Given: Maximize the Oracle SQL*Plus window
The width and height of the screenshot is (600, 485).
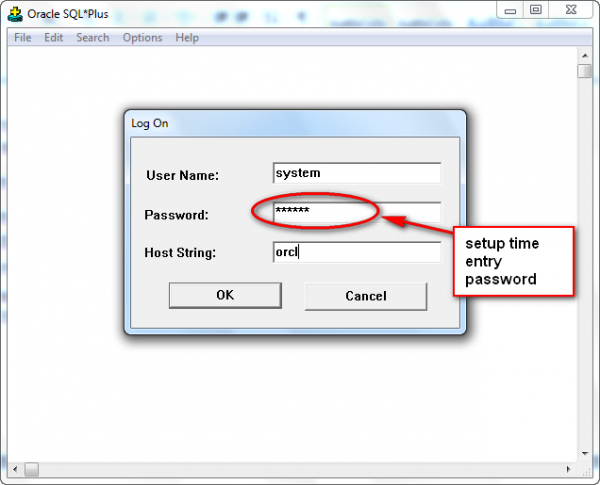Looking at the screenshot, I should click(536, 10).
